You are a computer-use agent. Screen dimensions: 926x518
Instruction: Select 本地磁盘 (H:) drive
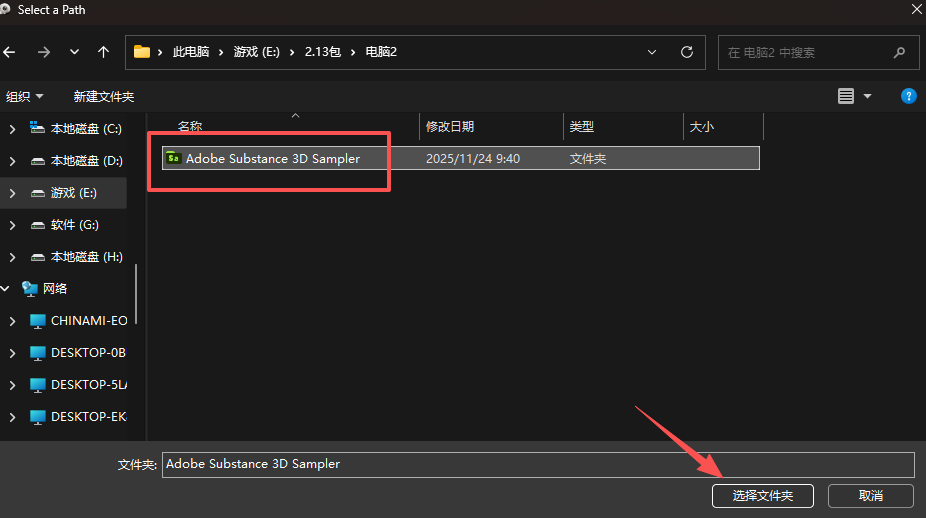point(76,256)
